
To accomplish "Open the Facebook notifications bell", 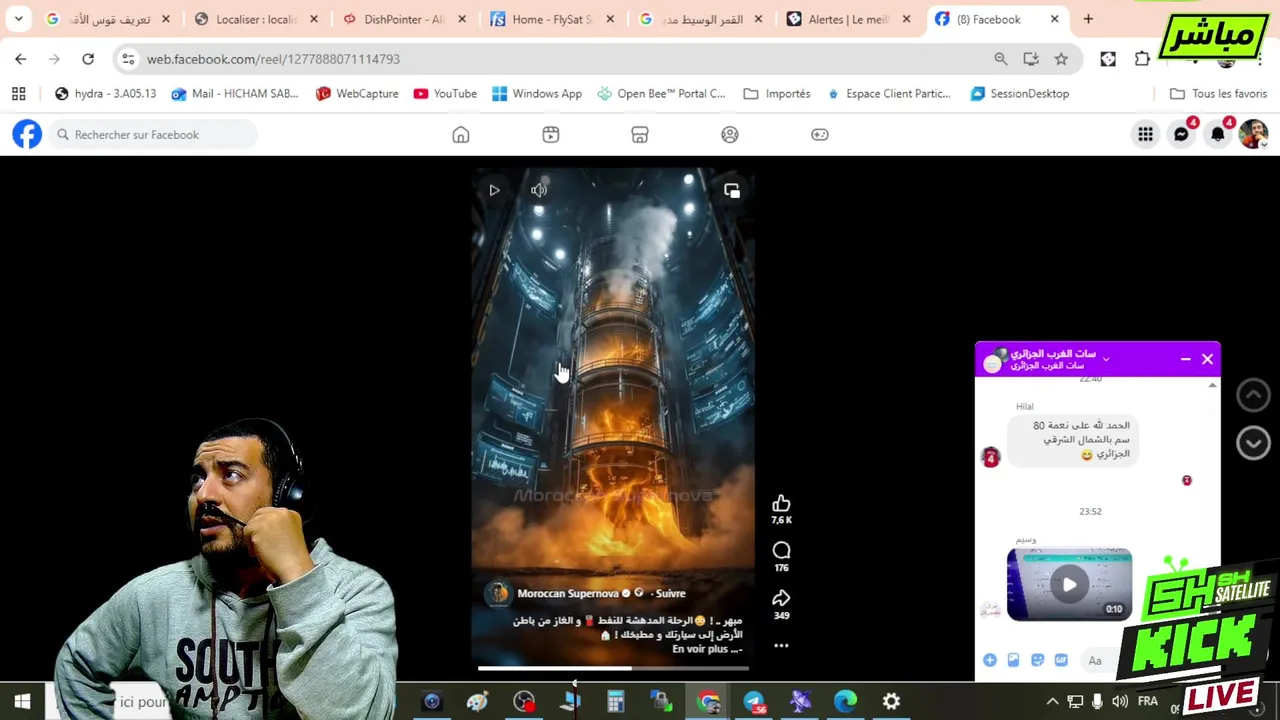I will pyautogui.click(x=1217, y=135).
